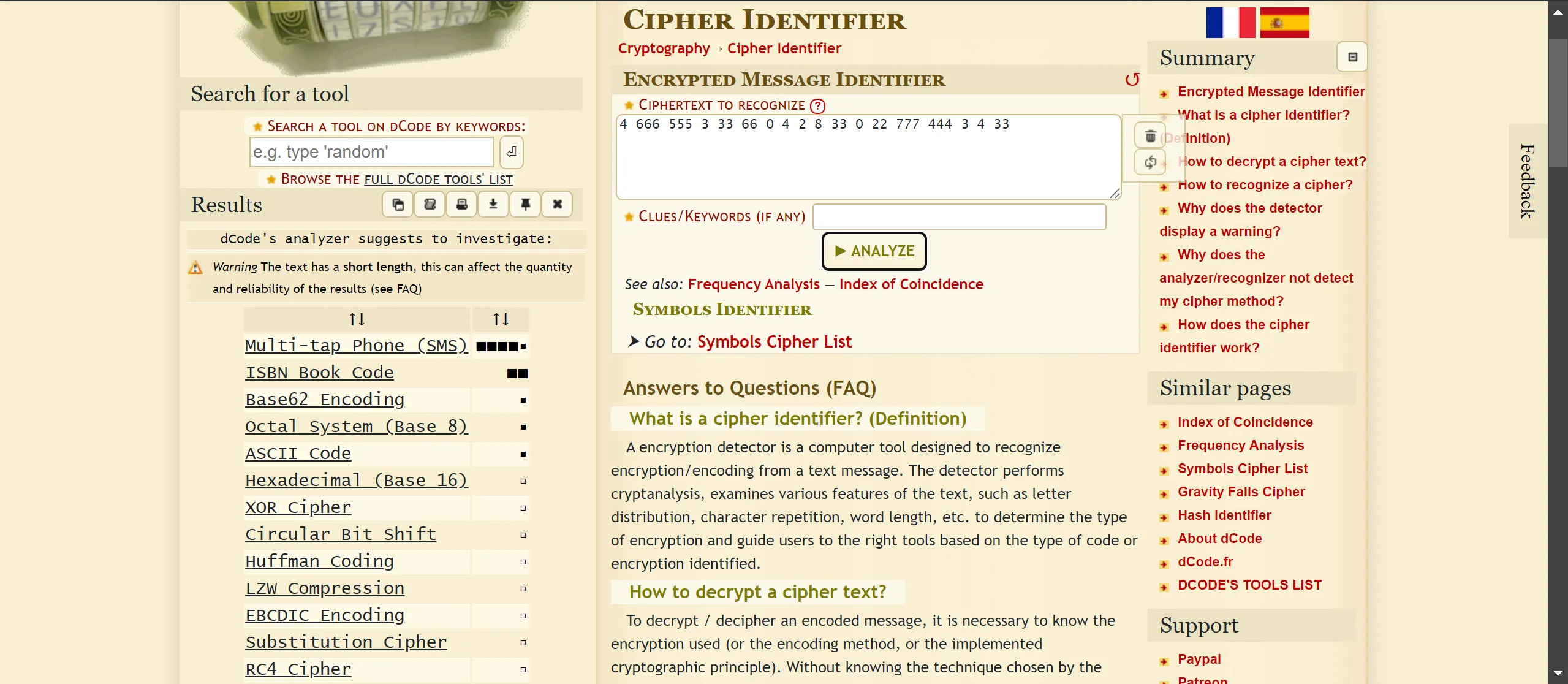Collapse the Summary panel
This screenshot has height=684, width=1568.
tap(1352, 58)
